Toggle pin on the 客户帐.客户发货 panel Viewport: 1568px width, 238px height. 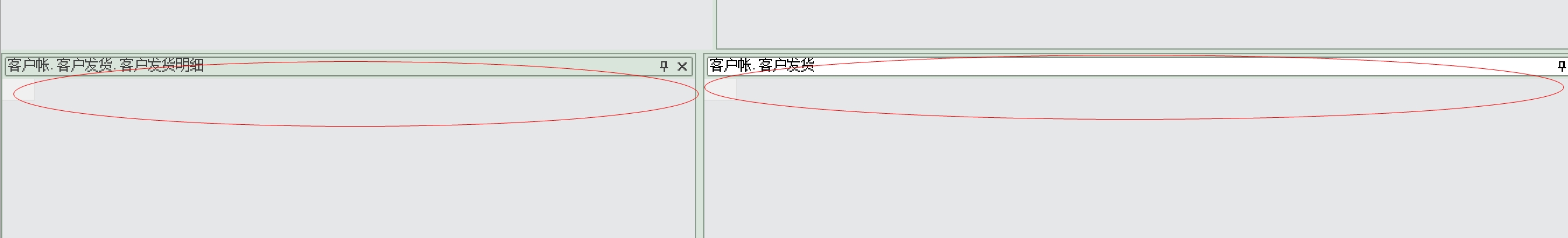1562,66
